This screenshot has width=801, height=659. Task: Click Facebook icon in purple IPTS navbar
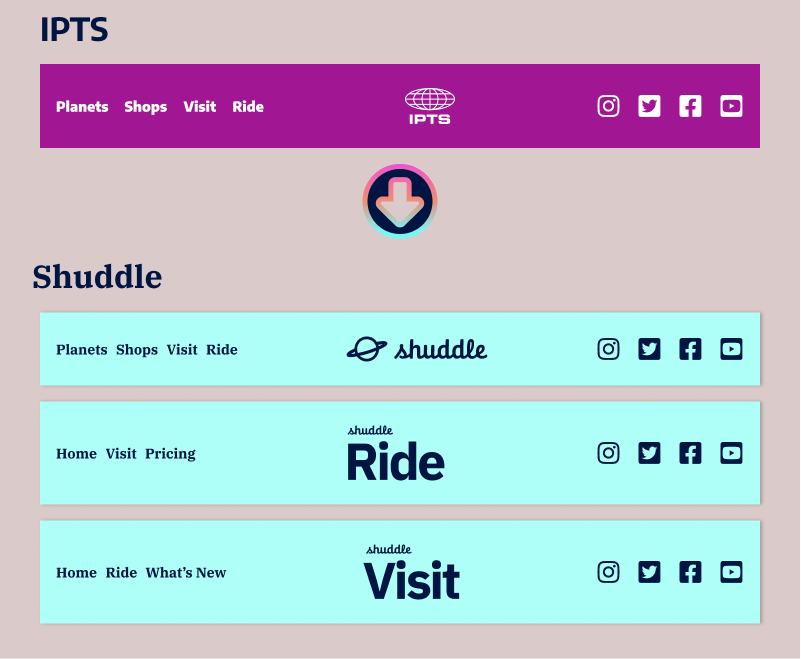(690, 106)
